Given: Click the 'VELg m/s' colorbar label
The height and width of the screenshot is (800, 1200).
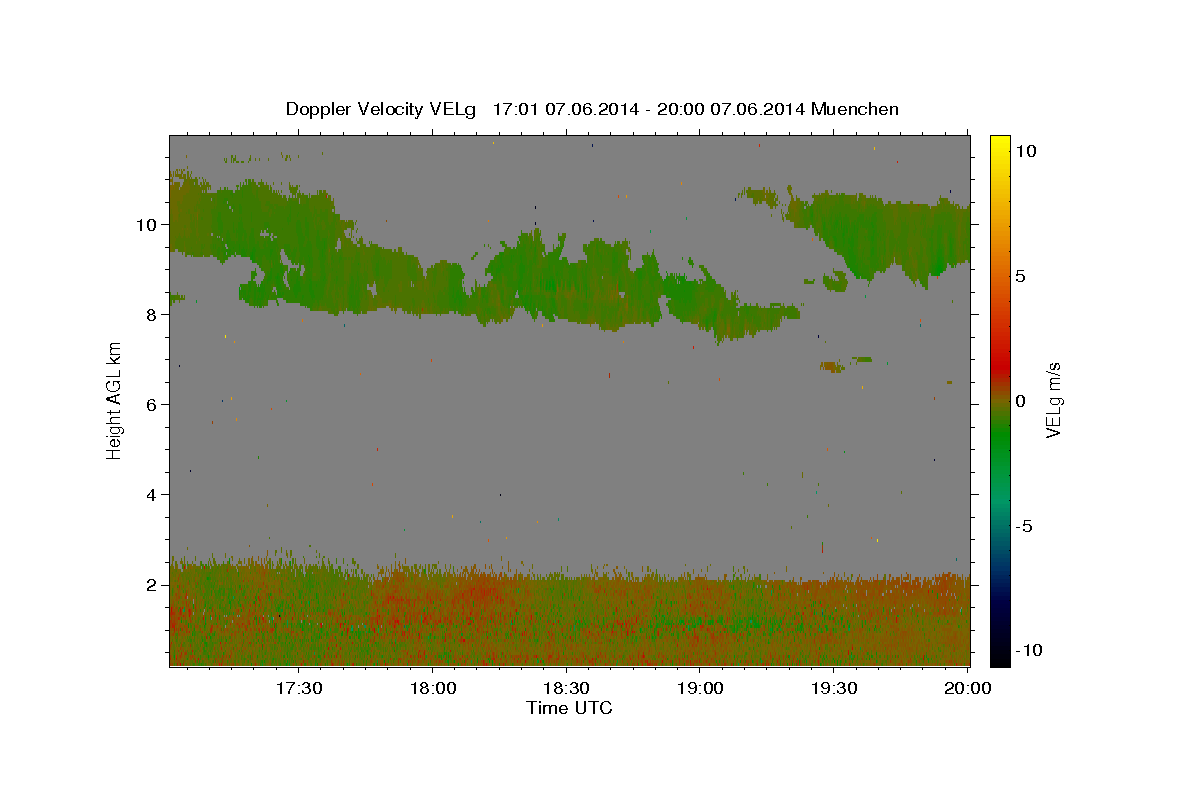Looking at the screenshot, I should (x=1053, y=400).
